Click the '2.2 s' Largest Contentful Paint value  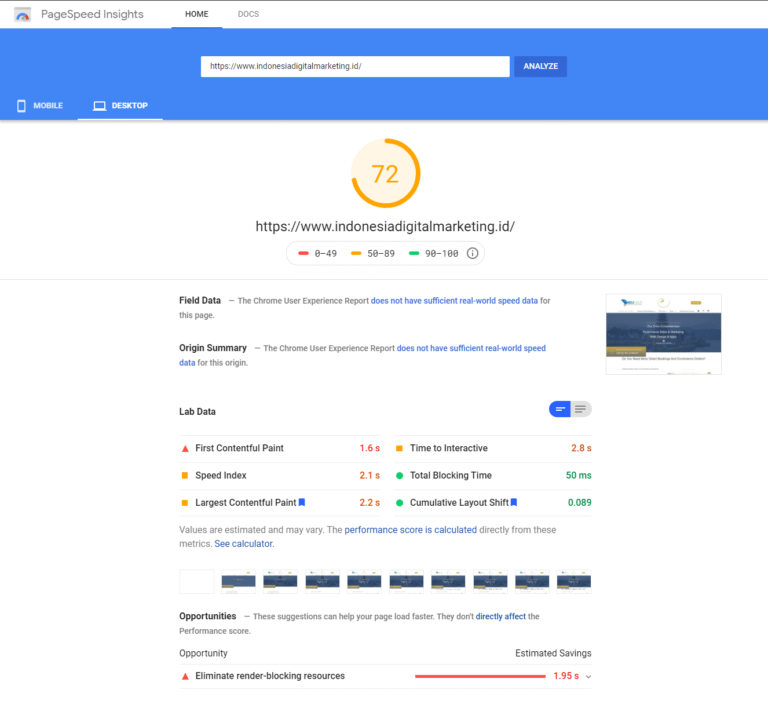370,502
